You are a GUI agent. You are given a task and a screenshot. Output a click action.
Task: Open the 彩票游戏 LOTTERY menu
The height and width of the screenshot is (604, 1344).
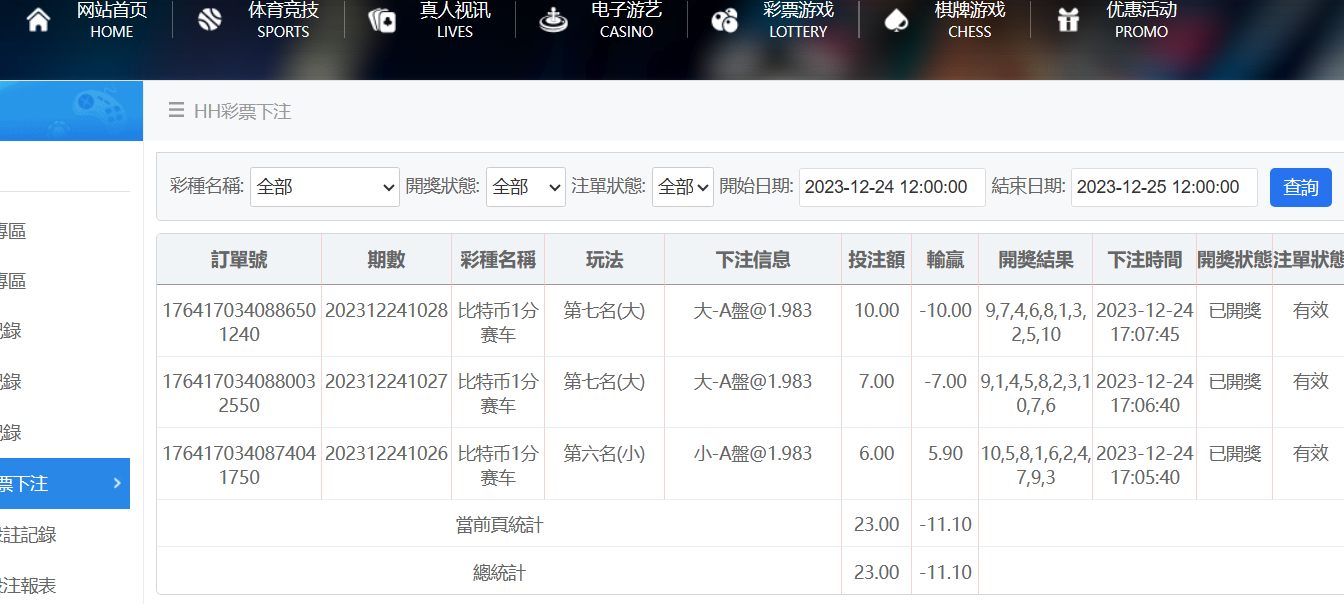798,20
